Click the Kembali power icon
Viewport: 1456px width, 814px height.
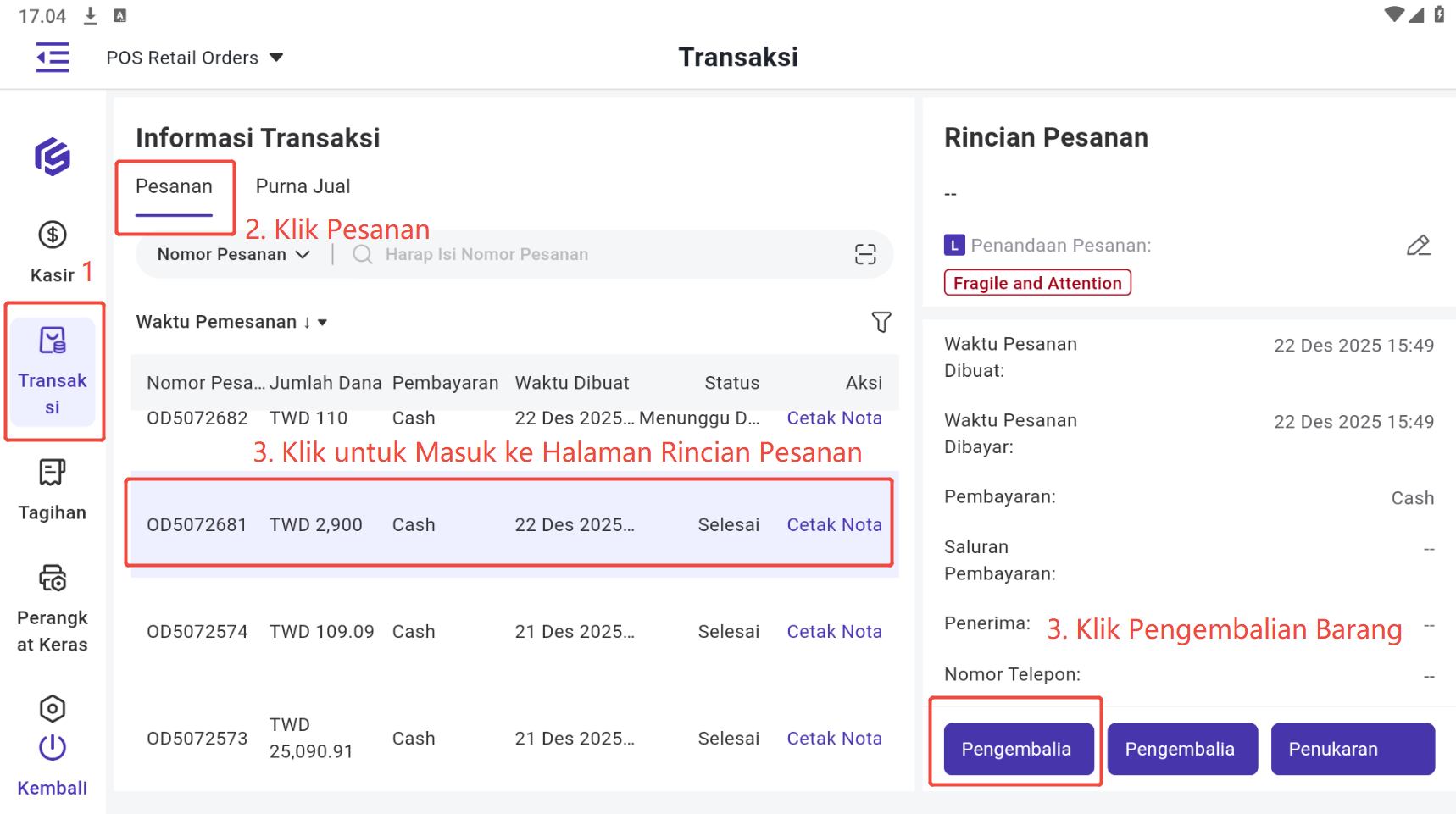(53, 748)
